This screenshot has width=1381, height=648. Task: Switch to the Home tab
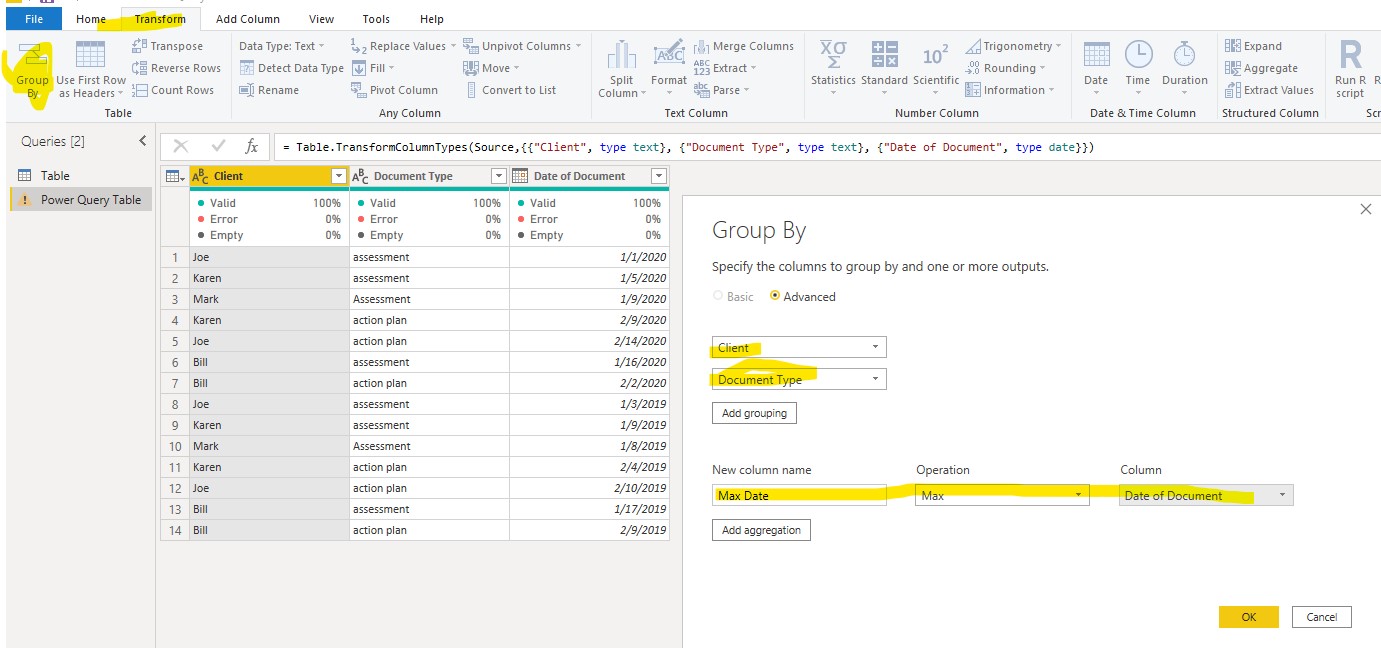[91, 19]
